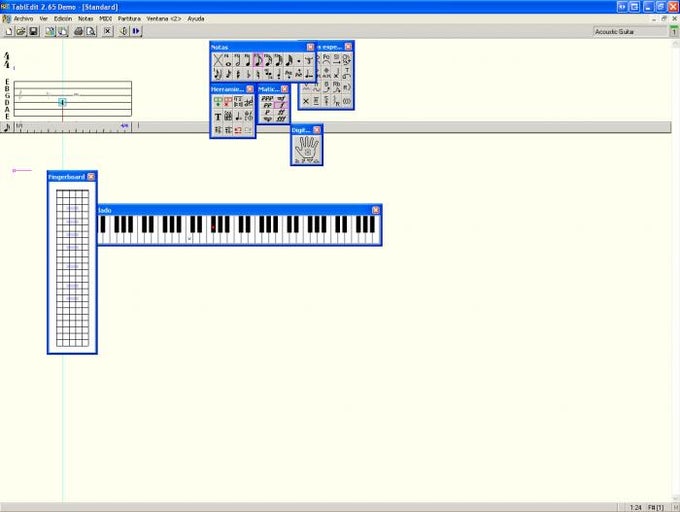This screenshot has width=680, height=512.
Task: Close the Digit palette
Action: tap(317, 130)
